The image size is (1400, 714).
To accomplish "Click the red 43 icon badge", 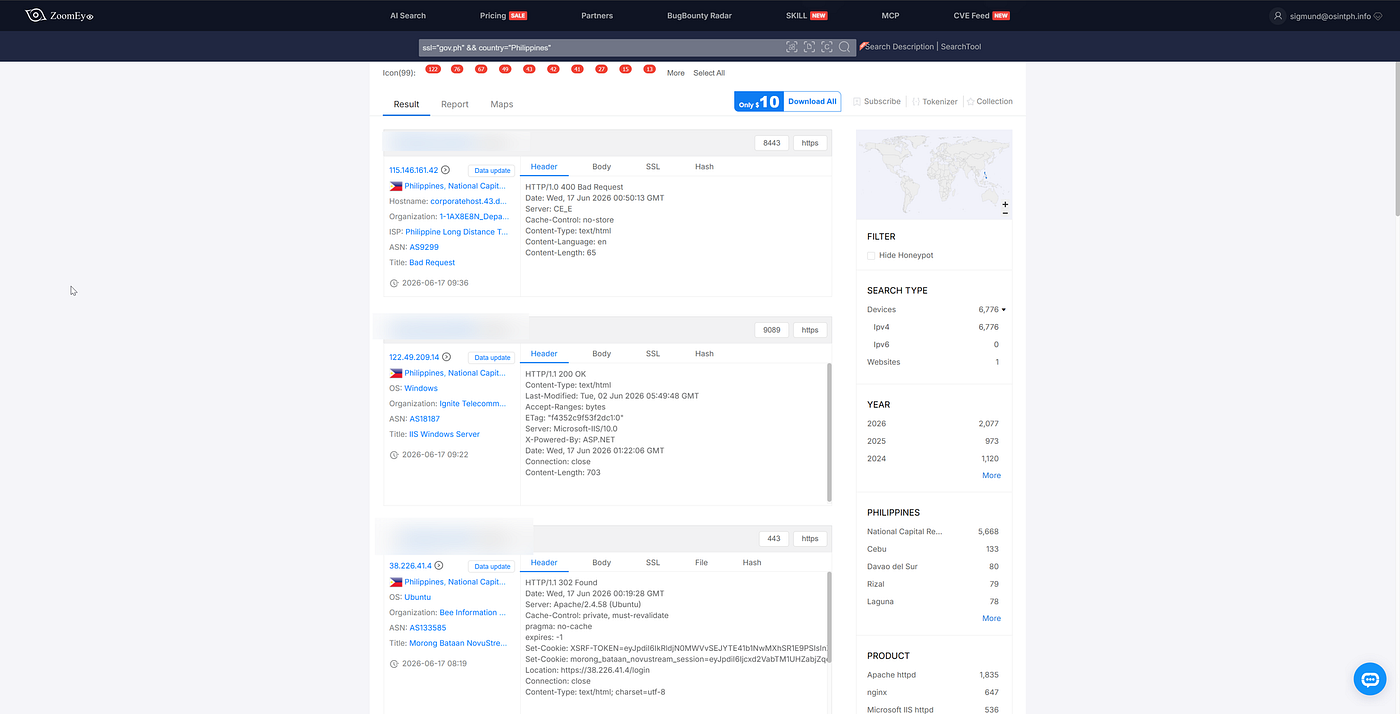I will pos(529,69).
